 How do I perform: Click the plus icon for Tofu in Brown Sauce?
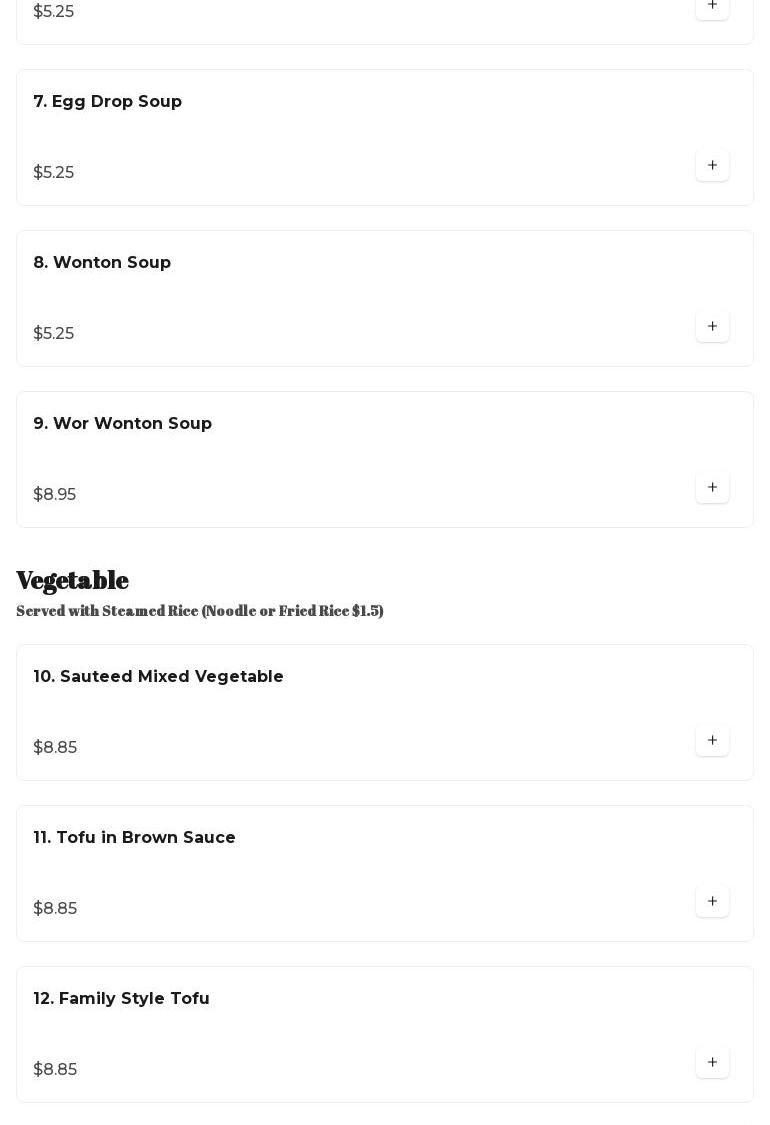[x=712, y=901]
